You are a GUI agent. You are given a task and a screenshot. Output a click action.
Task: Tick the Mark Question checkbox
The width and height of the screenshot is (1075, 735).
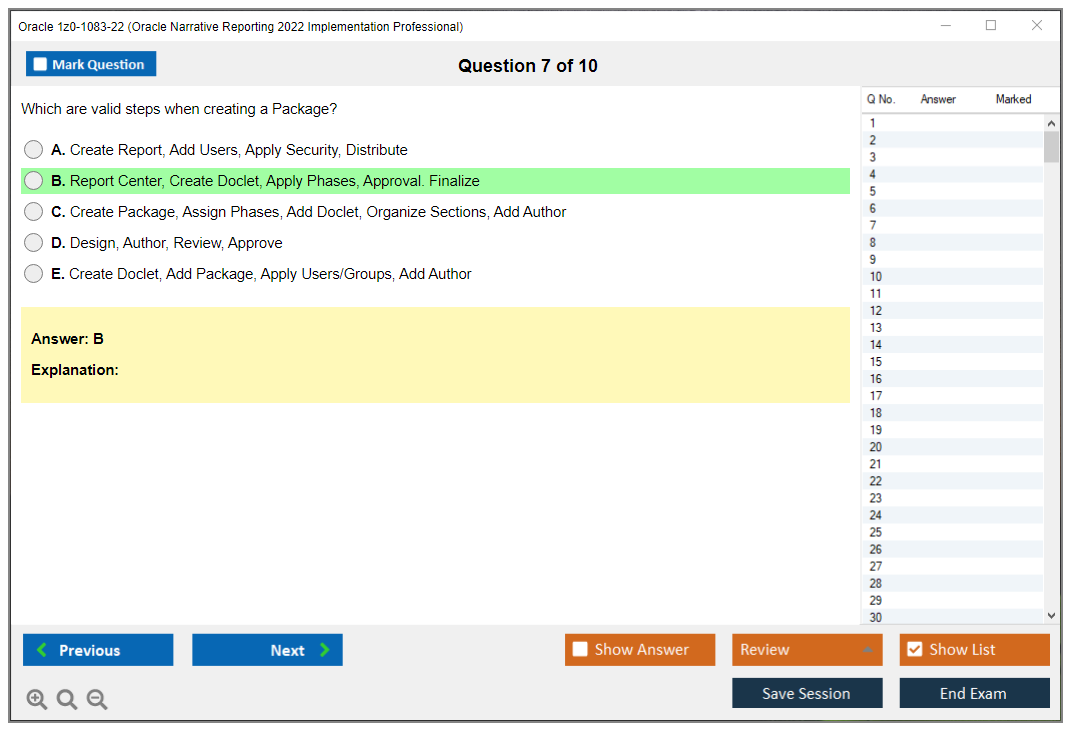pyautogui.click(x=41, y=65)
